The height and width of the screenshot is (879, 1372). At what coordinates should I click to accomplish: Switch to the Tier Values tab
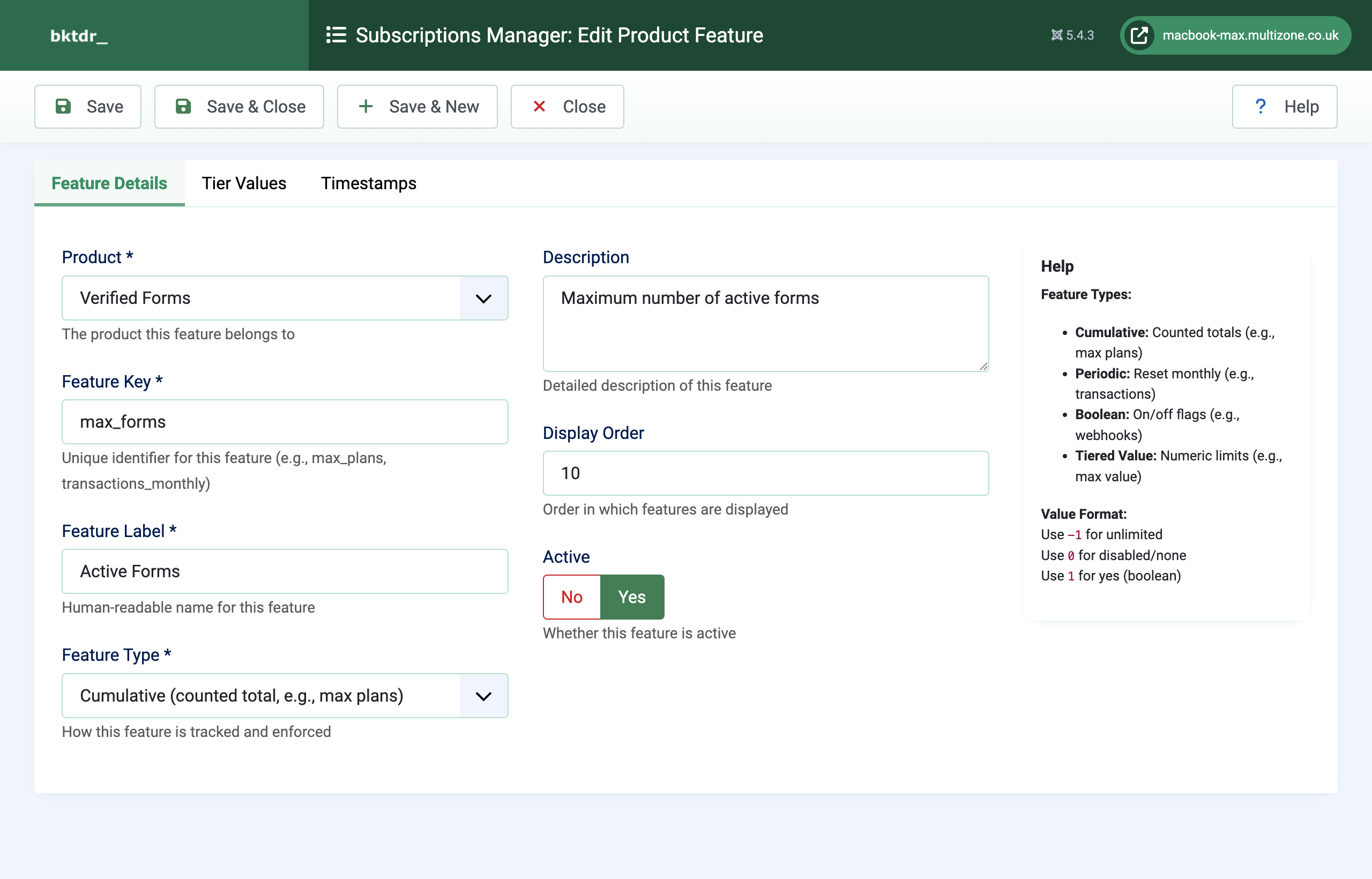click(x=244, y=183)
